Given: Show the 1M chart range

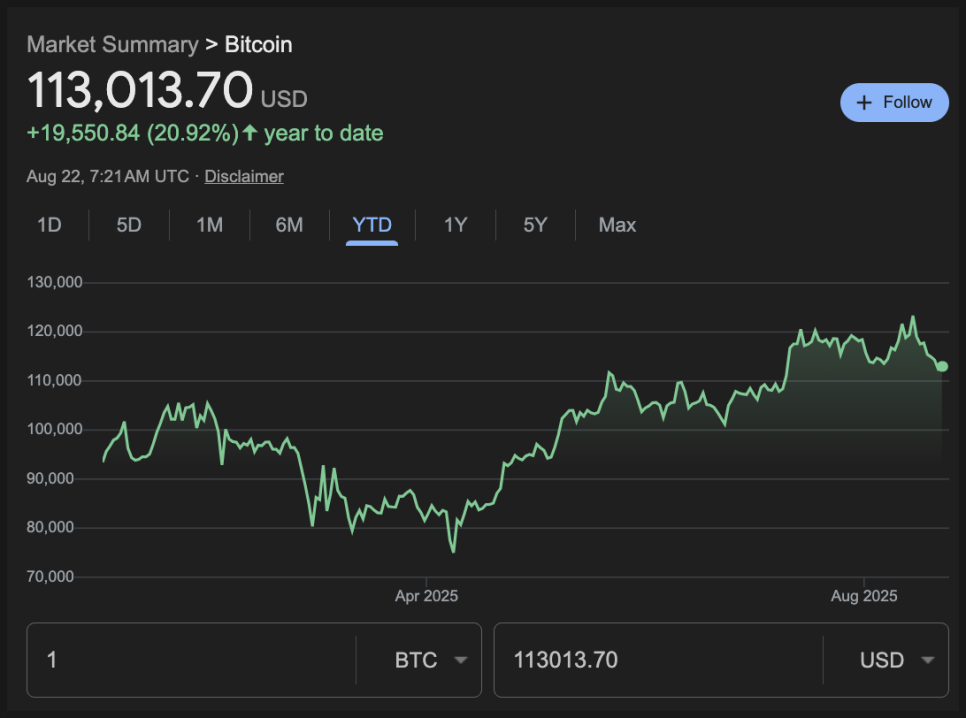Looking at the screenshot, I should (x=209, y=225).
